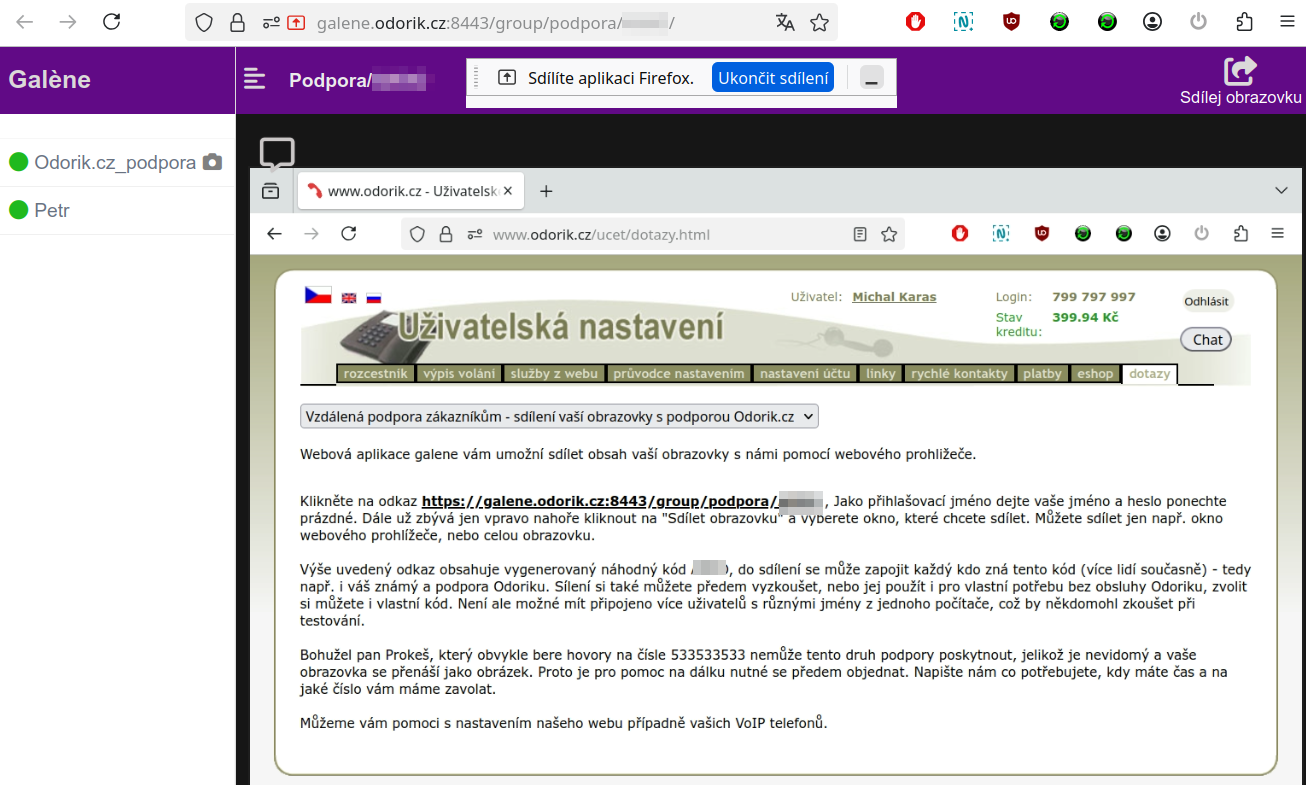Image resolution: width=1306 pixels, height=785 pixels.
Task: Open the rychlé kontakty tab
Action: pos(959,374)
